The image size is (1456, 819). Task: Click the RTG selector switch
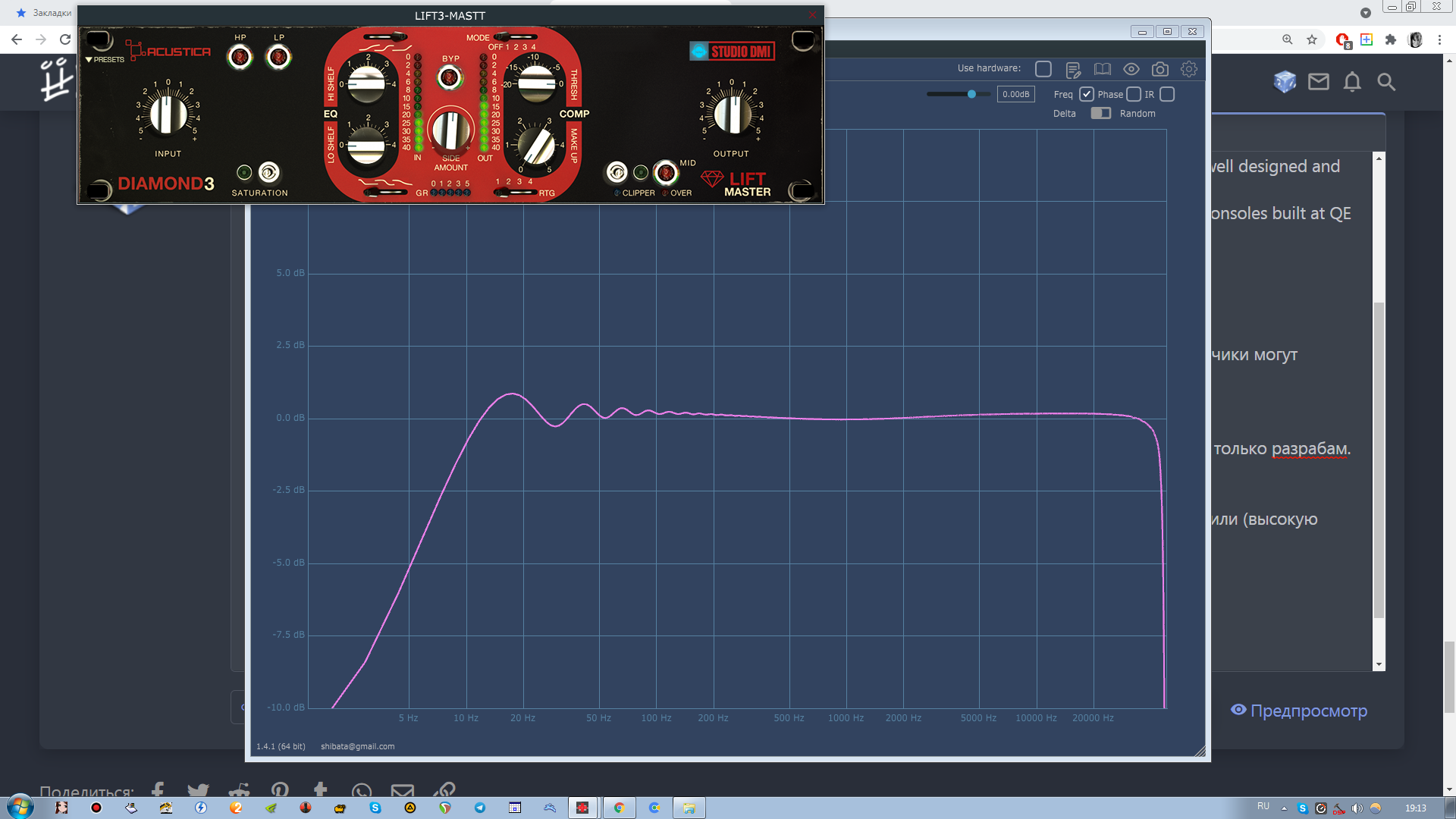pos(516,193)
